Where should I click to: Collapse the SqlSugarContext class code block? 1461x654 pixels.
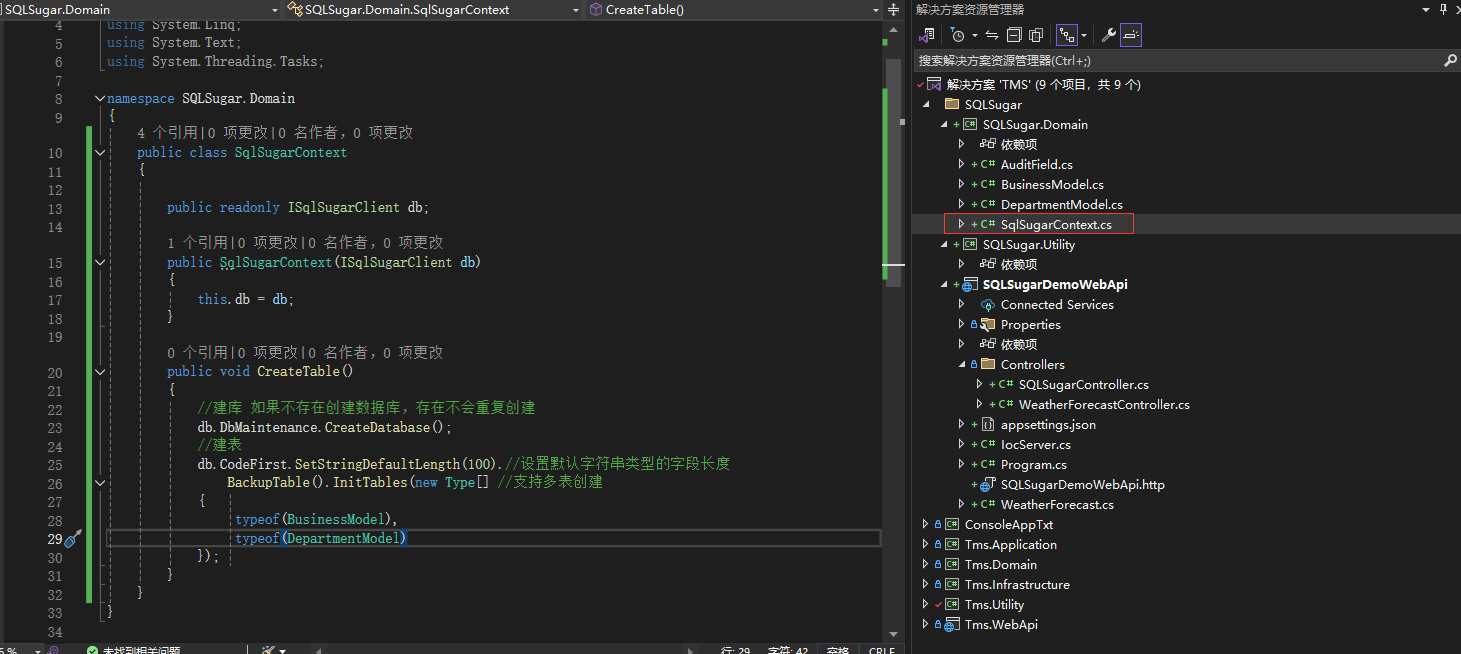[99, 153]
